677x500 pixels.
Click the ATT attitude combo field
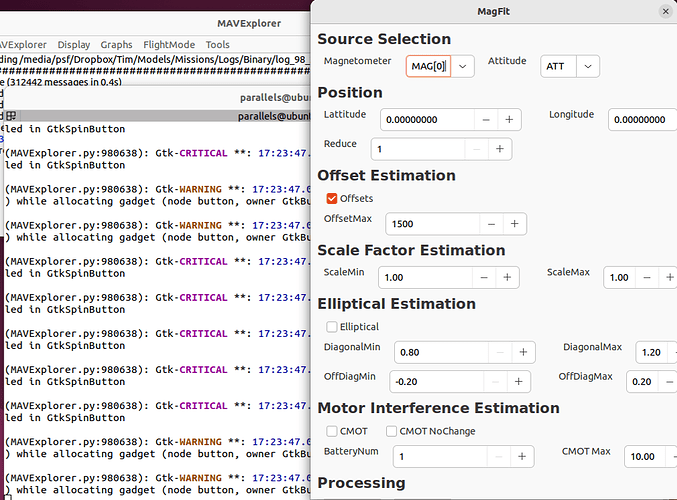click(x=558, y=66)
